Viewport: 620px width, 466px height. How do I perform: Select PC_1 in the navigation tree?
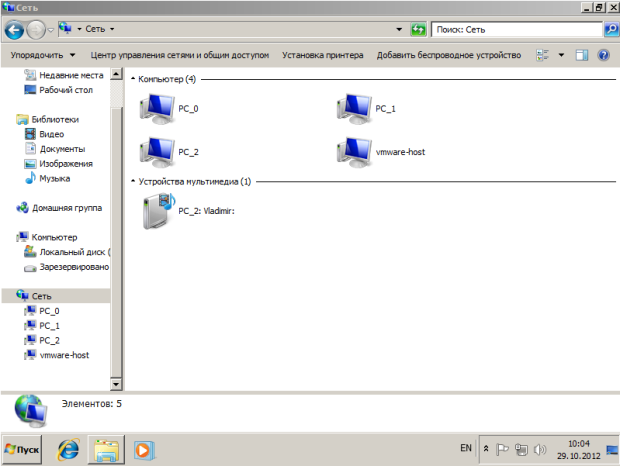[42, 326]
